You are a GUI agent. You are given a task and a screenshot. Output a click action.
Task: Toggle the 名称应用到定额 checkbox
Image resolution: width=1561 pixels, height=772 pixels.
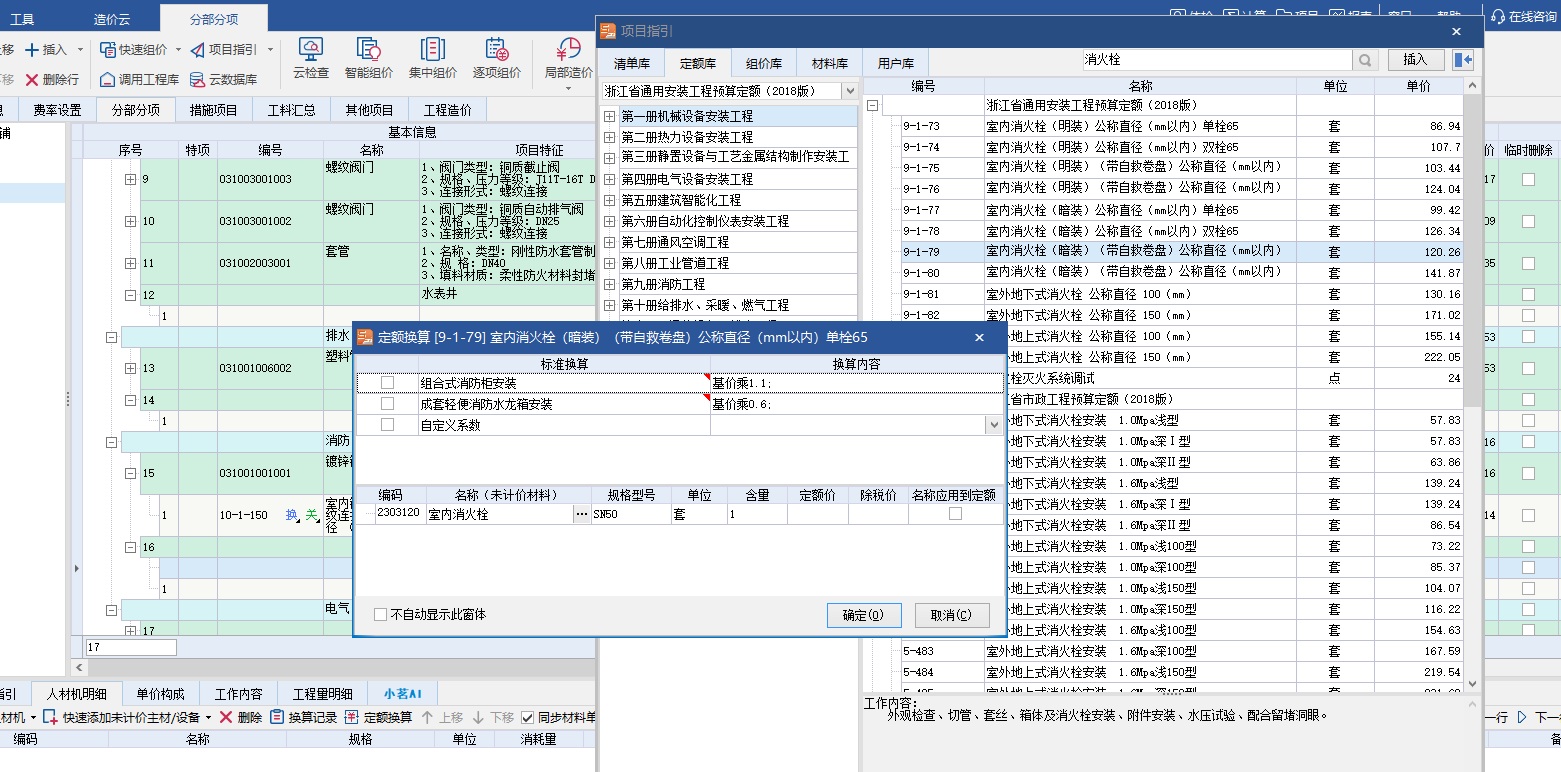click(955, 513)
